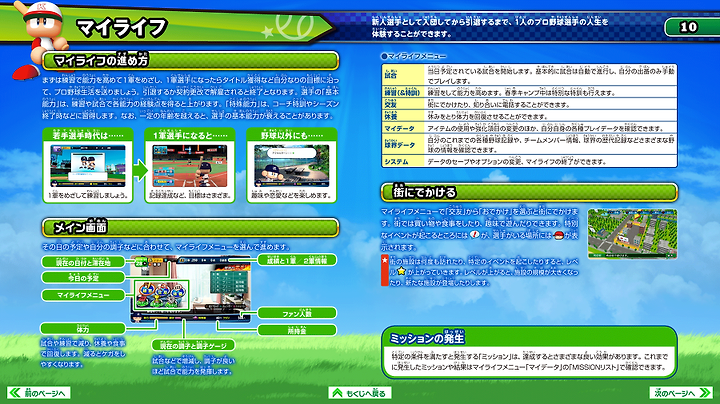
Task: Click the 体力 callout label
Action: click(x=83, y=329)
